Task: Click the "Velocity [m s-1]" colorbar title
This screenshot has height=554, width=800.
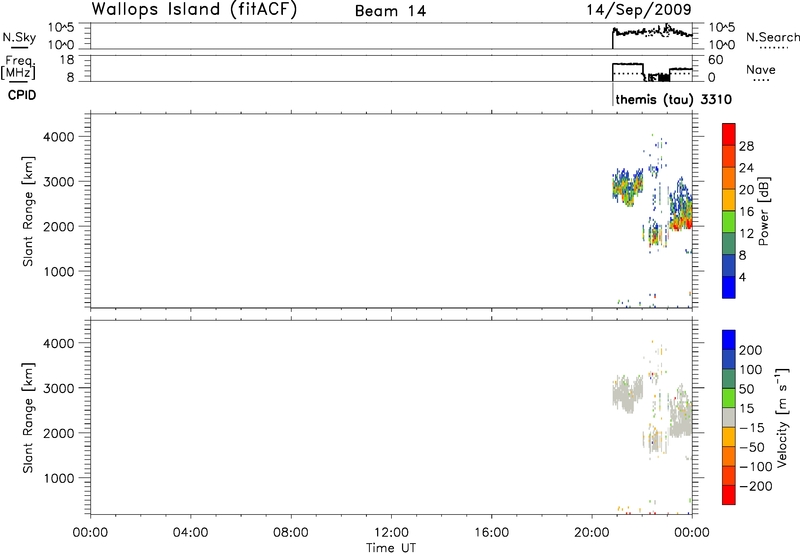Action: pyautogui.click(x=782, y=417)
